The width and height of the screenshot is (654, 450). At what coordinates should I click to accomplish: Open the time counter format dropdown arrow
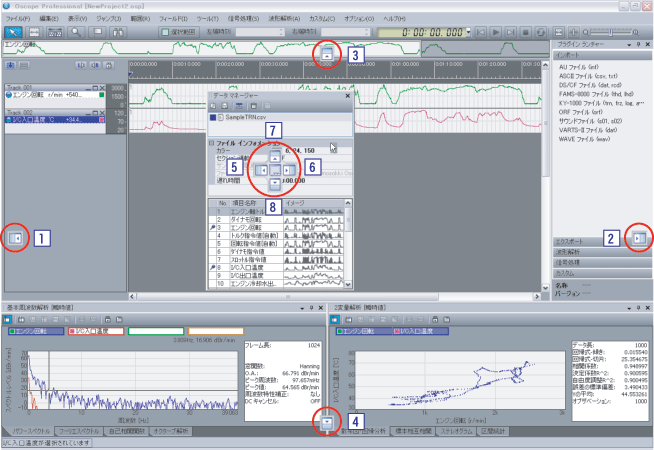click(468, 32)
